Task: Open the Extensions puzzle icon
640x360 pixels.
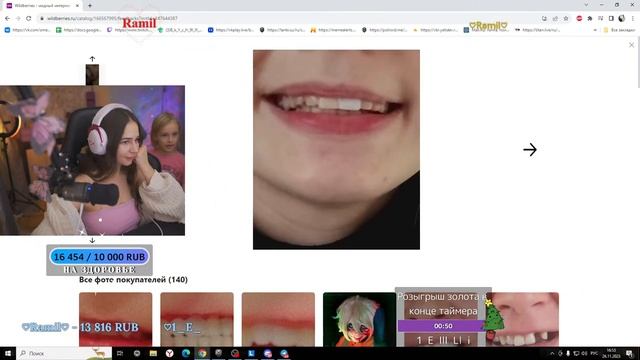Action: pos(590,18)
